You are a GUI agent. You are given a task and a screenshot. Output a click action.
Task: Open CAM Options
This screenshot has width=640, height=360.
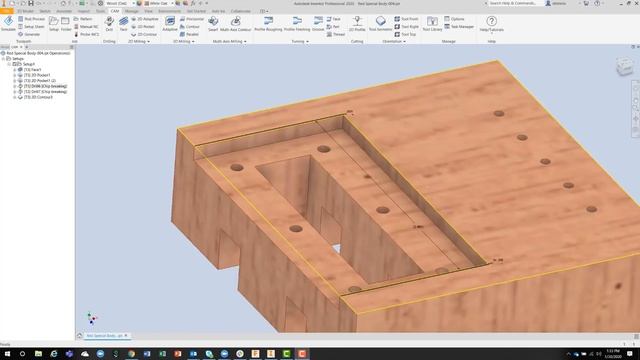pyautogui.click(x=454, y=19)
